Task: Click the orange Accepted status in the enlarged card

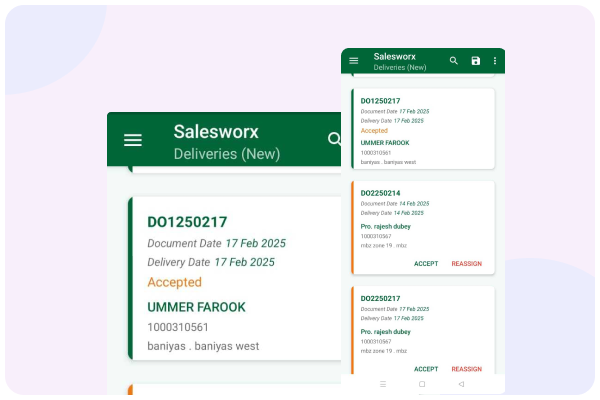Action: pos(174,282)
